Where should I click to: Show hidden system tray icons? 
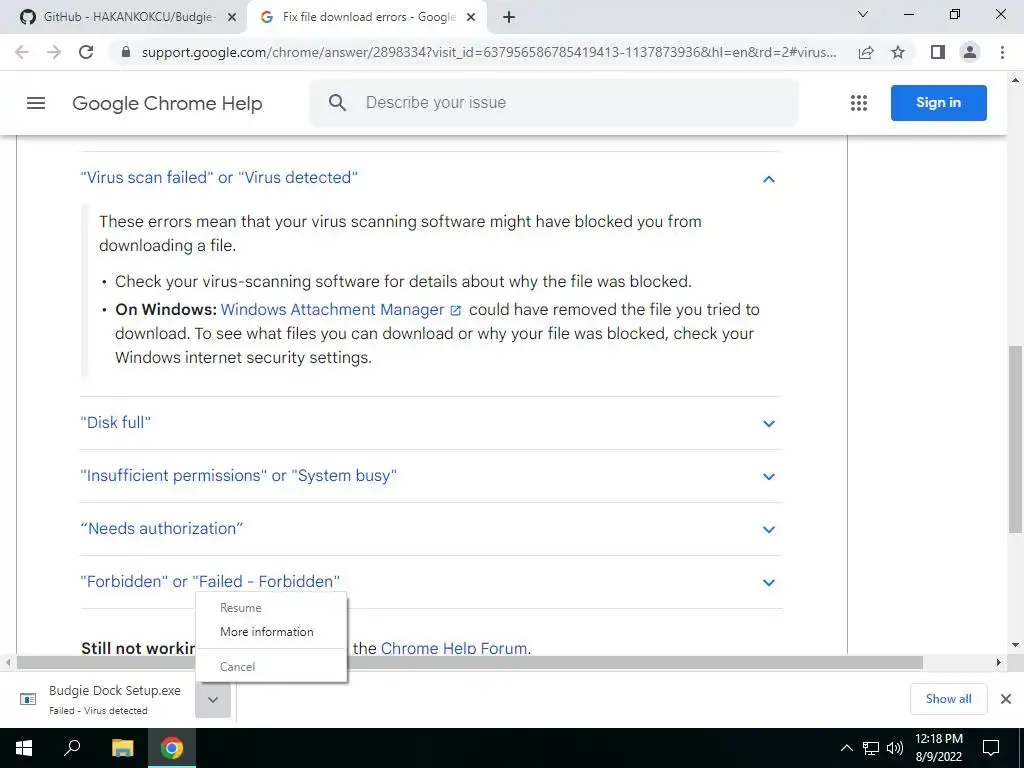pyautogui.click(x=846, y=748)
